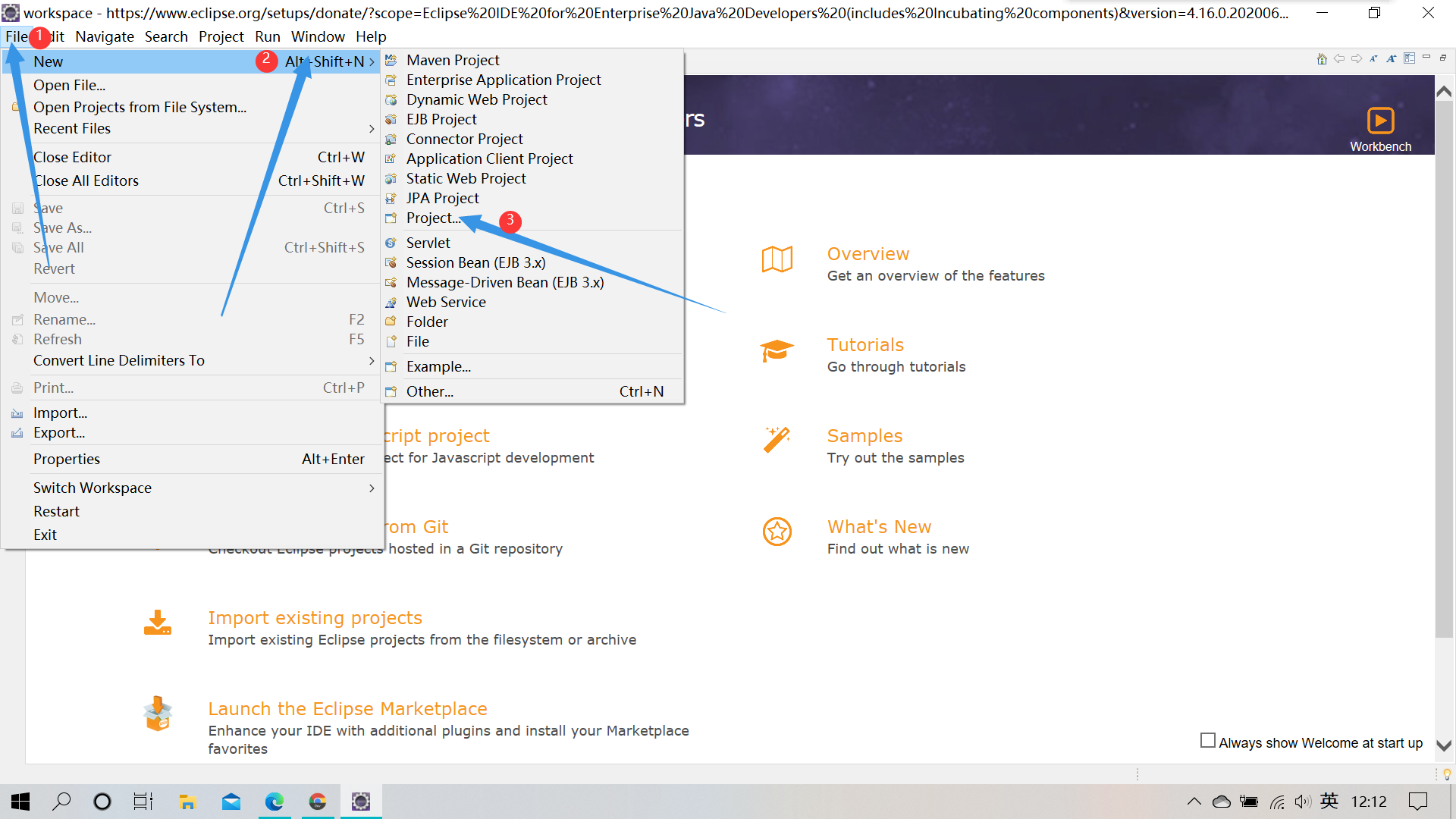
Task: Open the Tutorials link
Action: click(x=865, y=345)
